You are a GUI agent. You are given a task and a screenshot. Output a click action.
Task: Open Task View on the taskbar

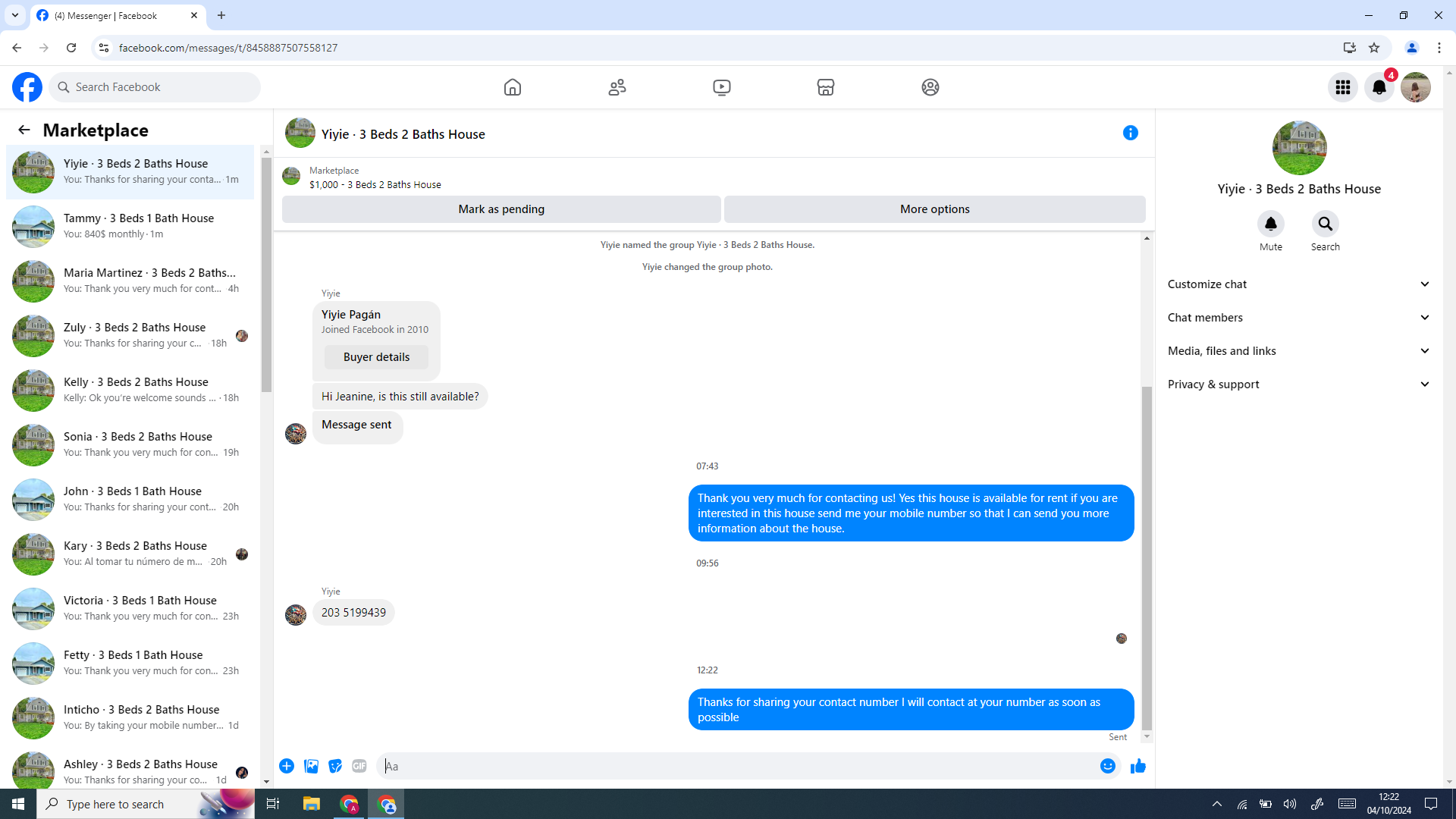(273, 804)
